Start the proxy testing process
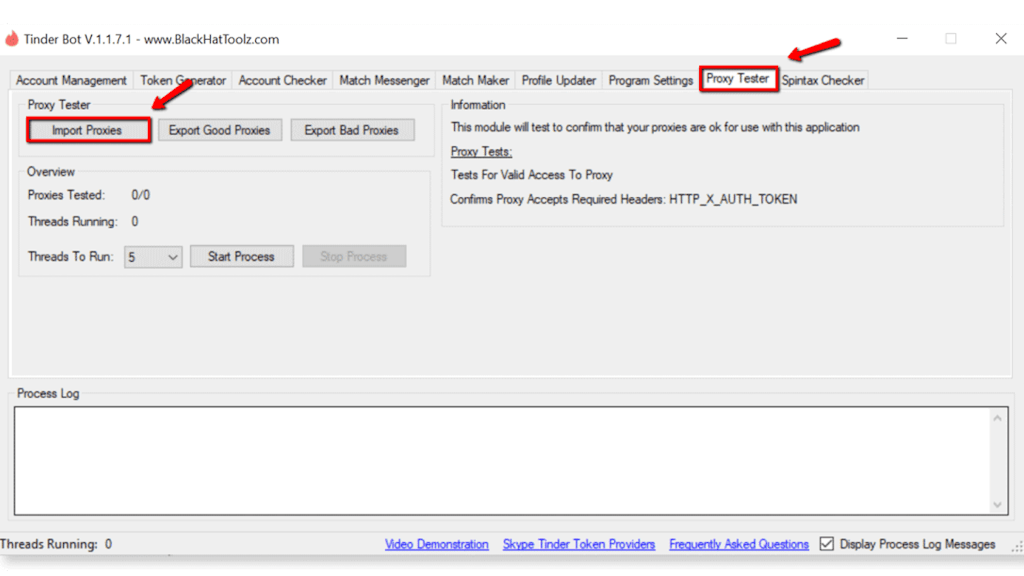1024x576 pixels. click(x=242, y=257)
